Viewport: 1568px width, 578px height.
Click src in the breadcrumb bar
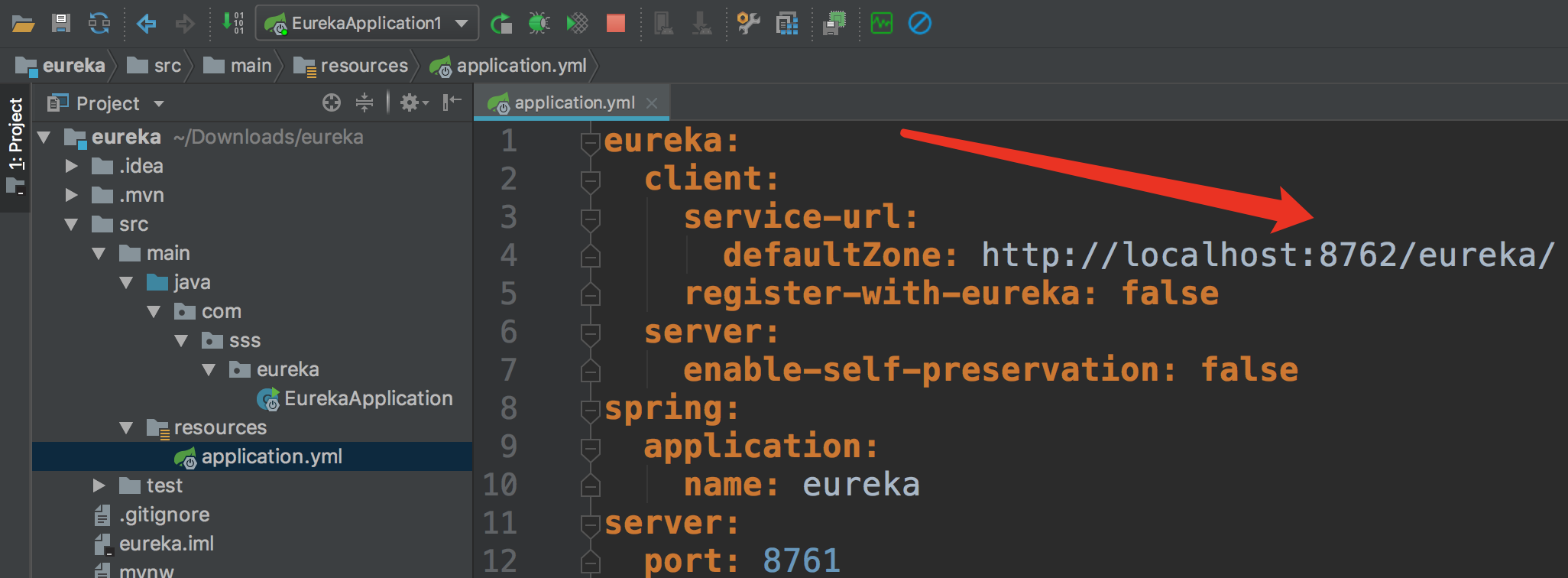(154, 66)
